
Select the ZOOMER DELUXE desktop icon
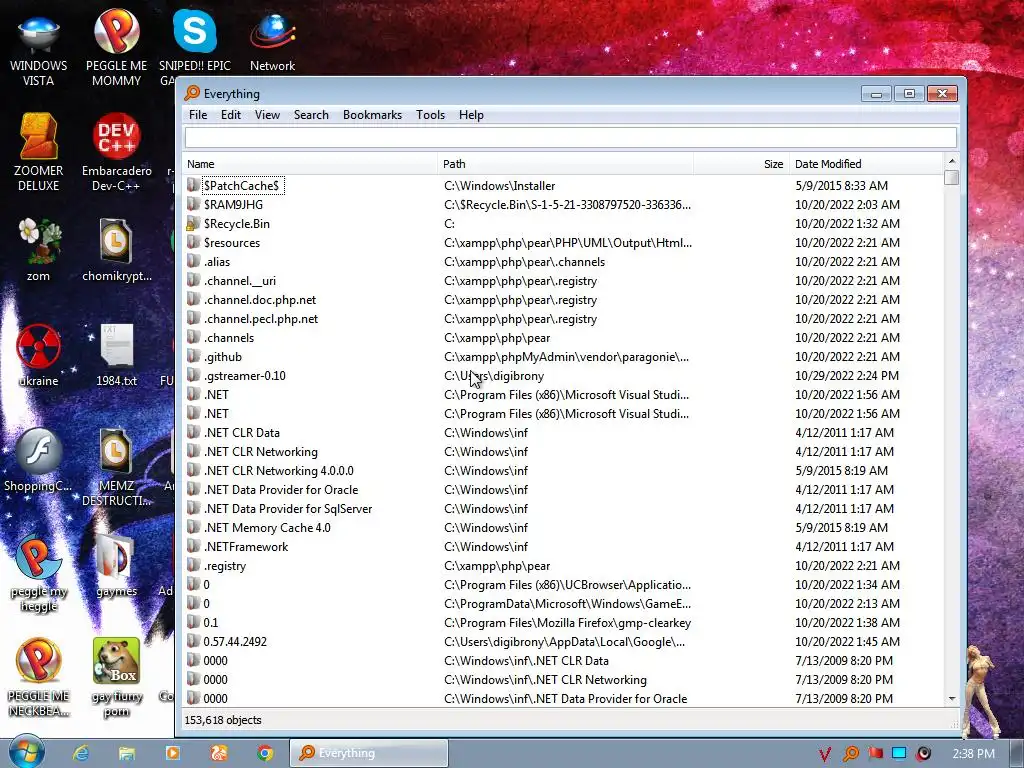39,152
